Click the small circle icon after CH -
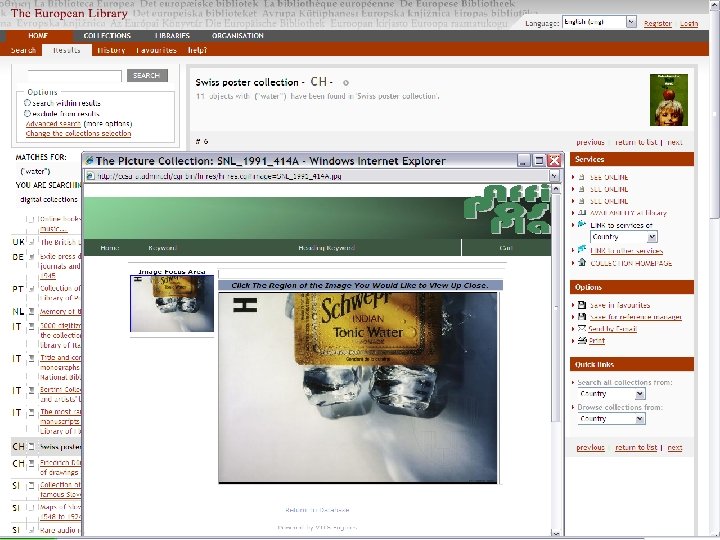 coord(346,83)
